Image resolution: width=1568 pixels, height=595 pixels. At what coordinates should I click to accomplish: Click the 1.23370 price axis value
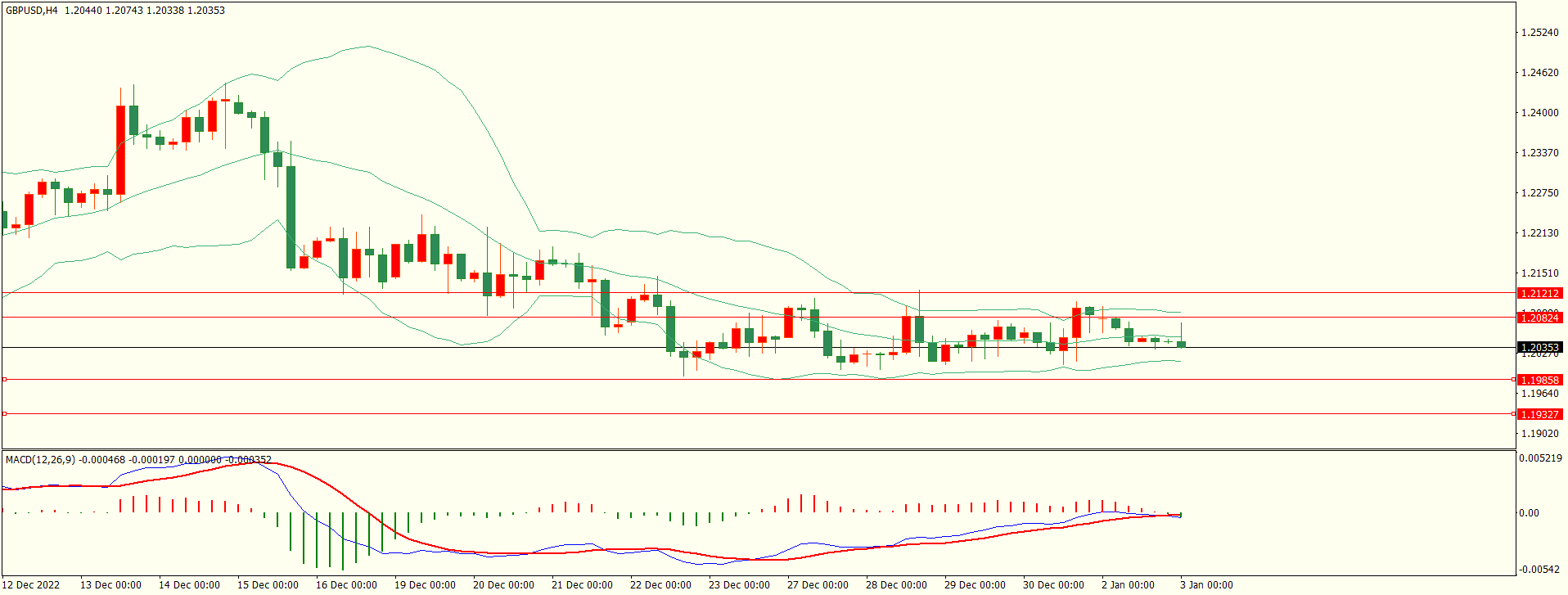(1539, 153)
